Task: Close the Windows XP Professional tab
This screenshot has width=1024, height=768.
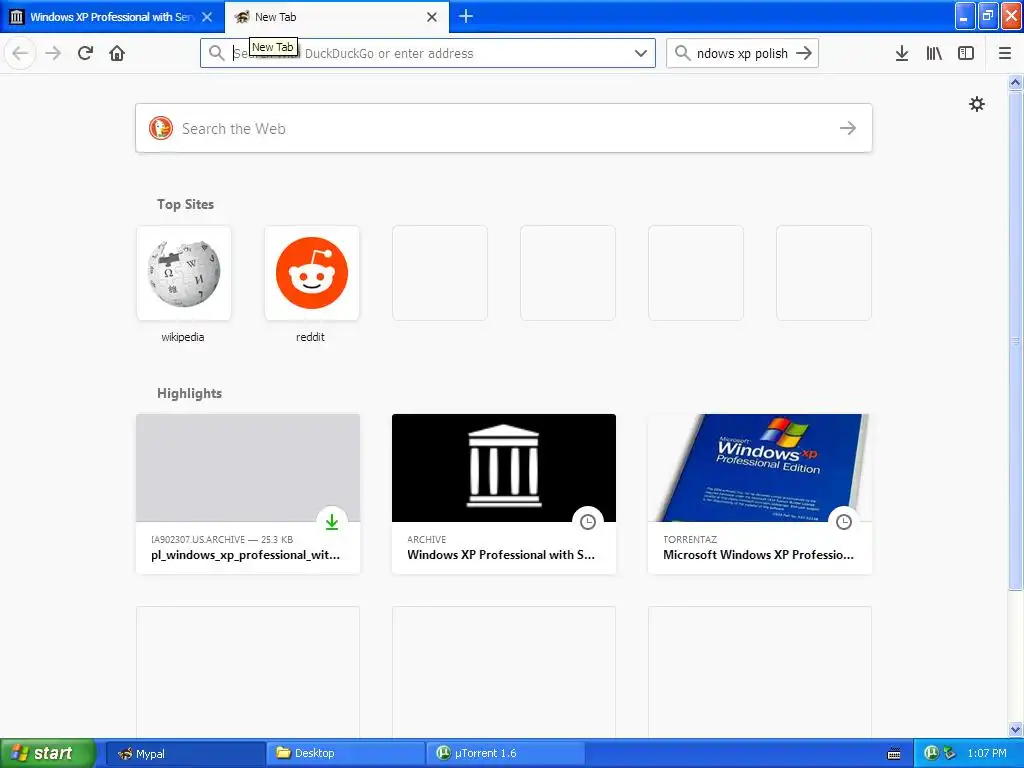Action: (x=207, y=17)
